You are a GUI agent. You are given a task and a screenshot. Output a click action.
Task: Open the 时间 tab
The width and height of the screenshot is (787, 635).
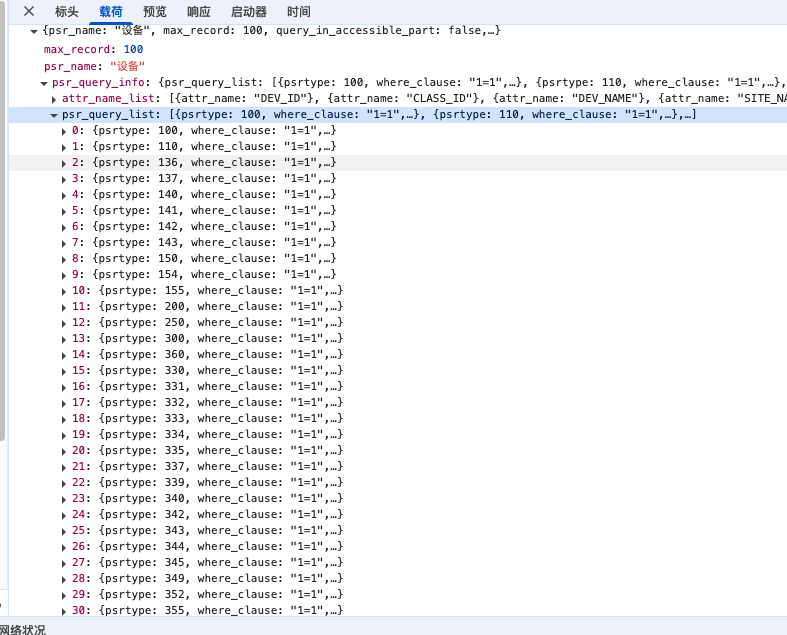pyautogui.click(x=299, y=12)
